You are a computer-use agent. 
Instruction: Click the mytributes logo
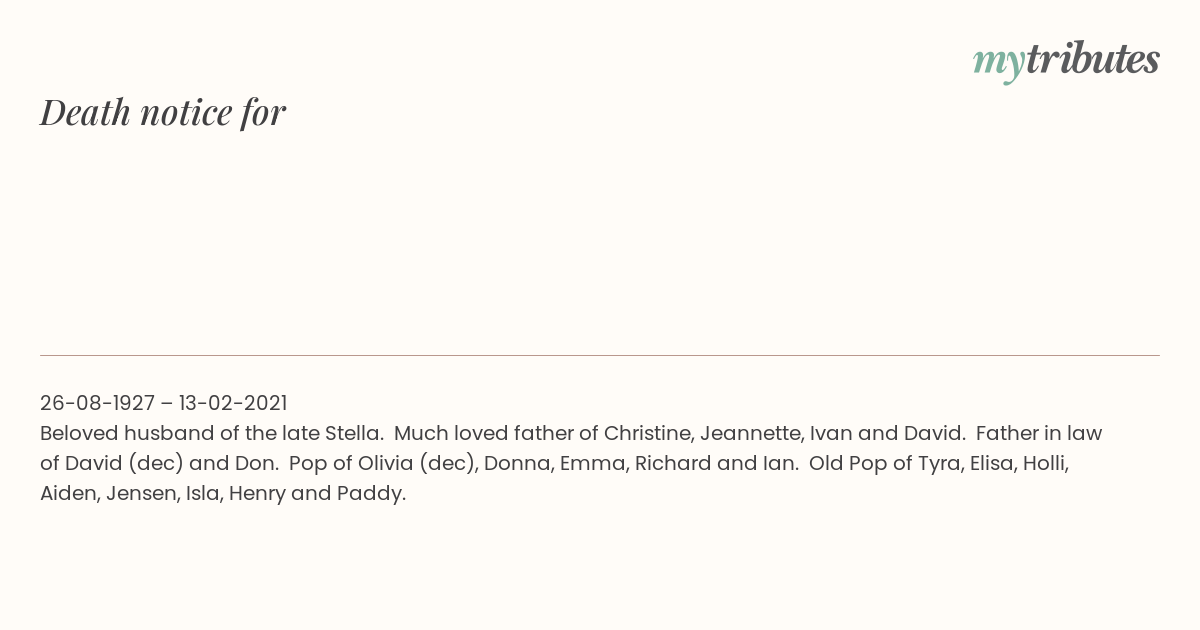click(x=1066, y=61)
